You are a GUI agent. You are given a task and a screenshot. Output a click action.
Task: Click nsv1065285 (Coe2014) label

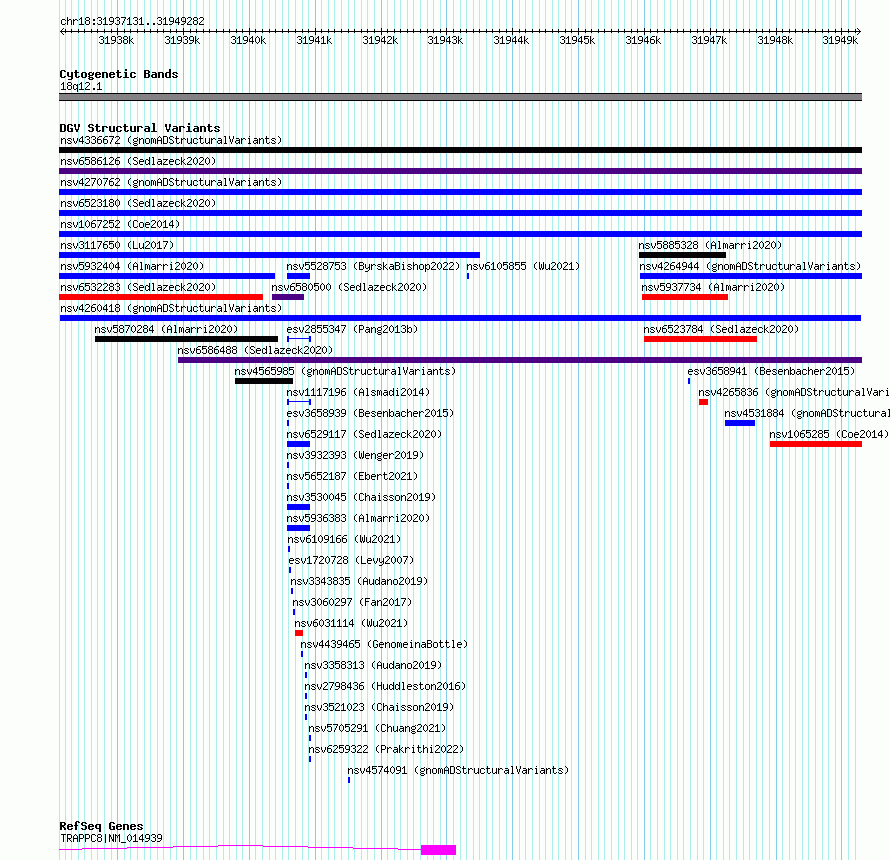click(829, 434)
